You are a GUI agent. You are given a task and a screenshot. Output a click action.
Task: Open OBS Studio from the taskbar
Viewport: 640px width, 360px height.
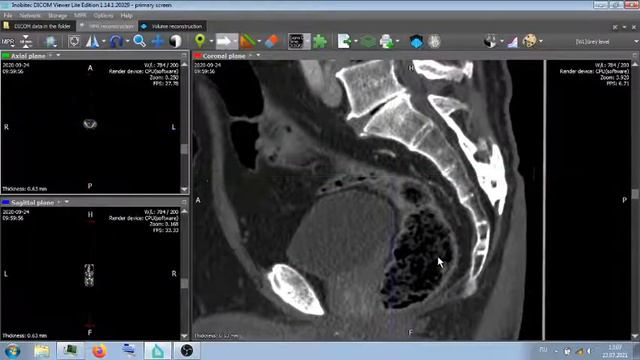(187, 351)
